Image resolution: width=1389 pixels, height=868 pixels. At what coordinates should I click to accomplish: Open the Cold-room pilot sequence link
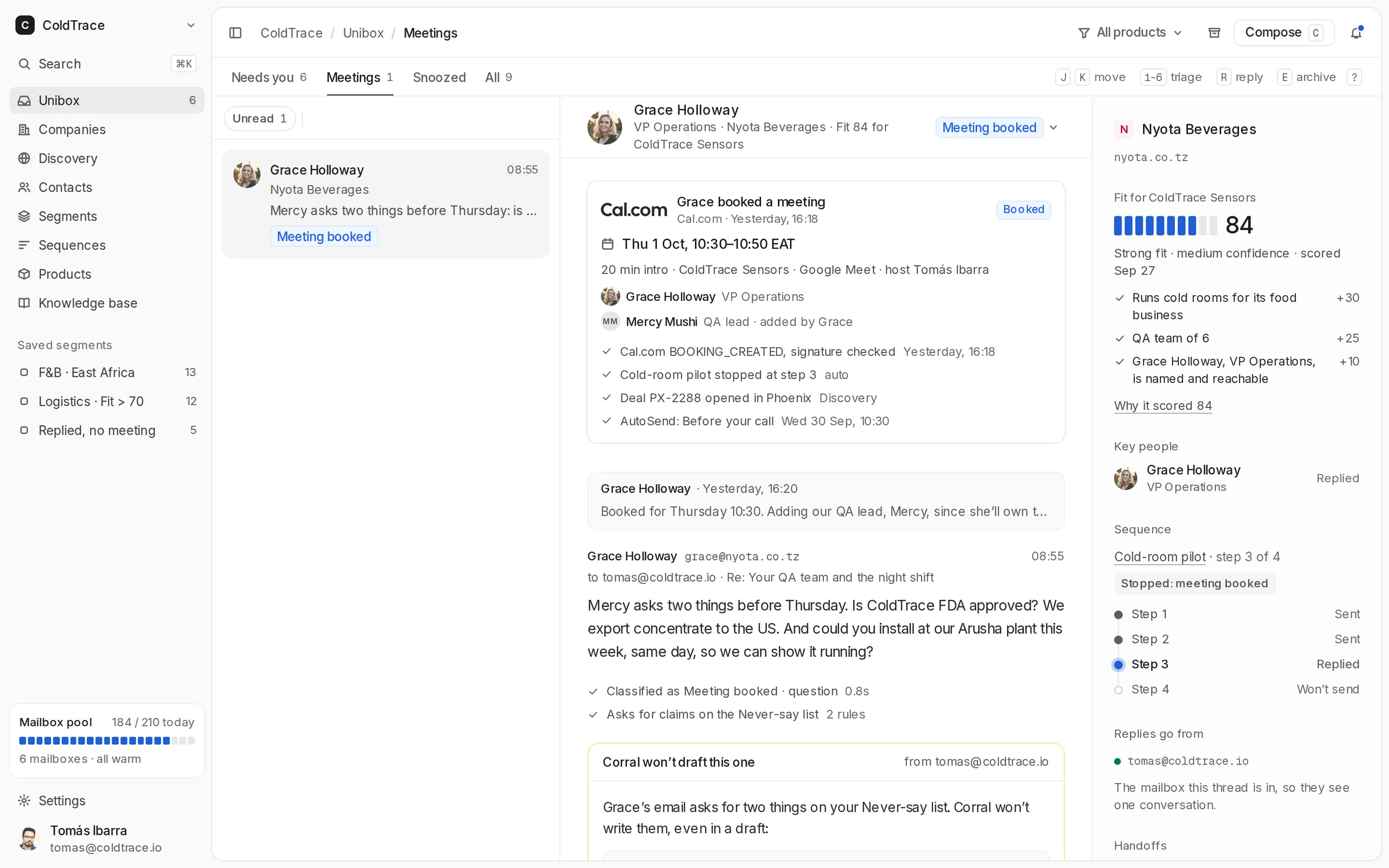[x=1160, y=557]
